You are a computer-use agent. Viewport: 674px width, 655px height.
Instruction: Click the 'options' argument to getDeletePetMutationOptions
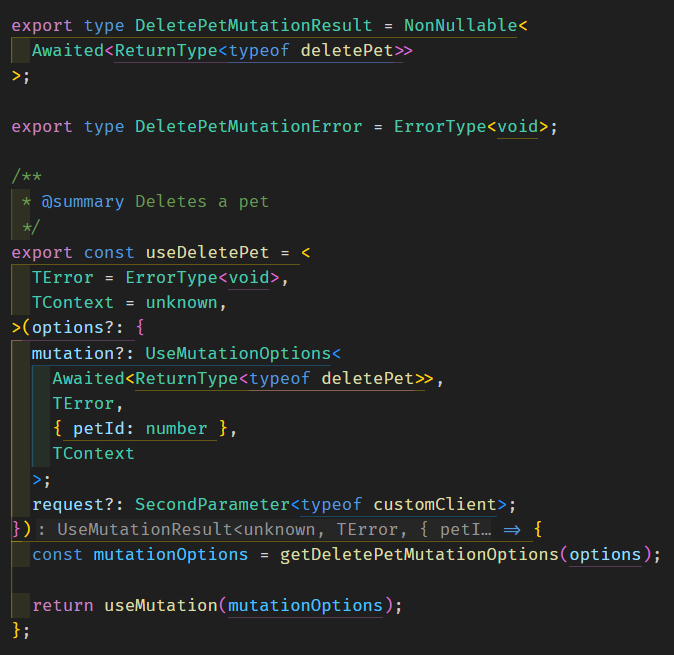(x=605, y=555)
